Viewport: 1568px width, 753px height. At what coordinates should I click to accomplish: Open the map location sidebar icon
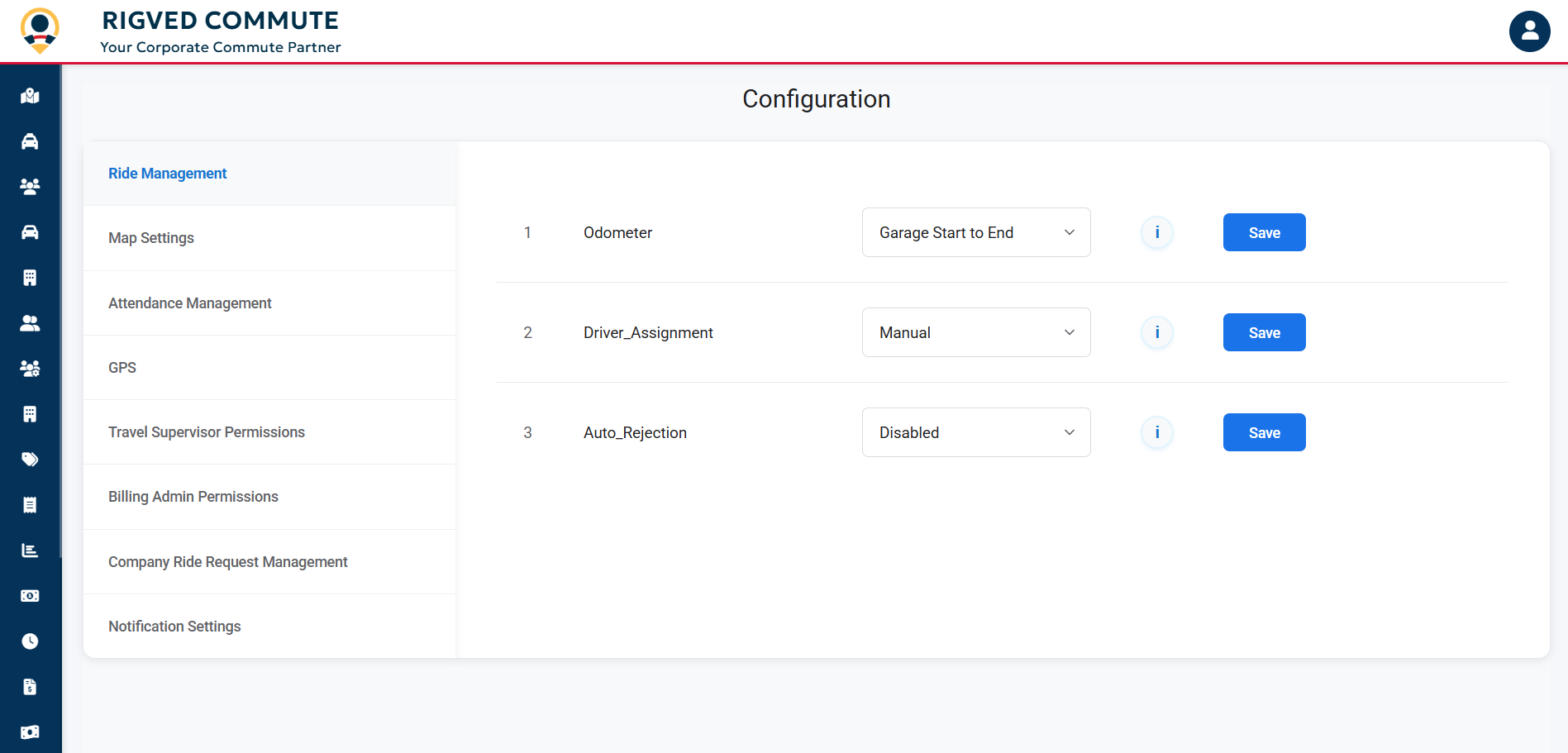click(30, 96)
